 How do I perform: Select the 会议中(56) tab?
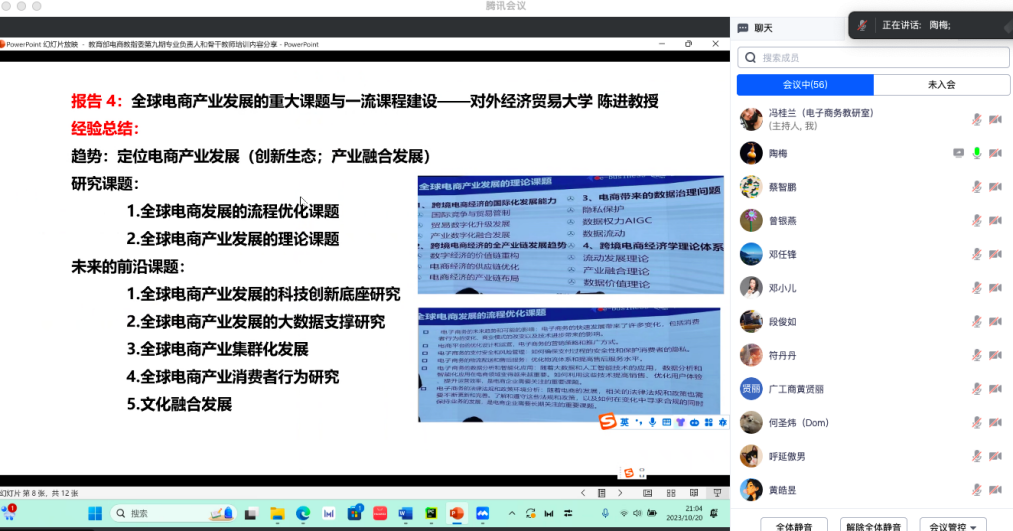coord(805,85)
